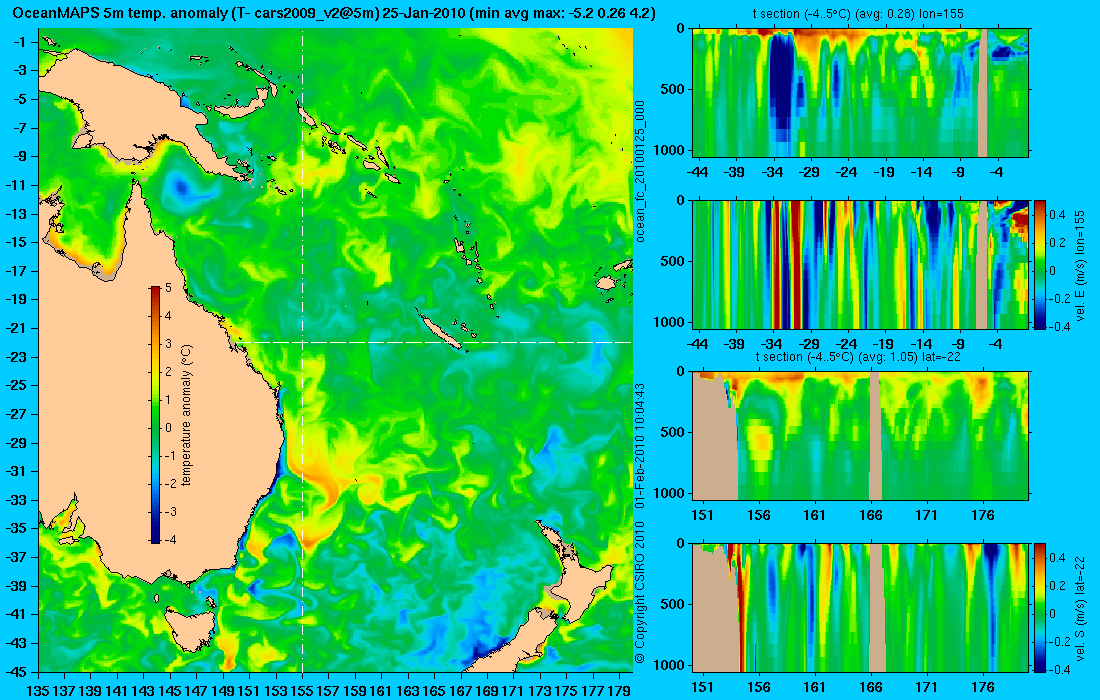Click the '0' tick on temperature anomaly colorbar
The height and width of the screenshot is (700, 1100).
(x=168, y=428)
